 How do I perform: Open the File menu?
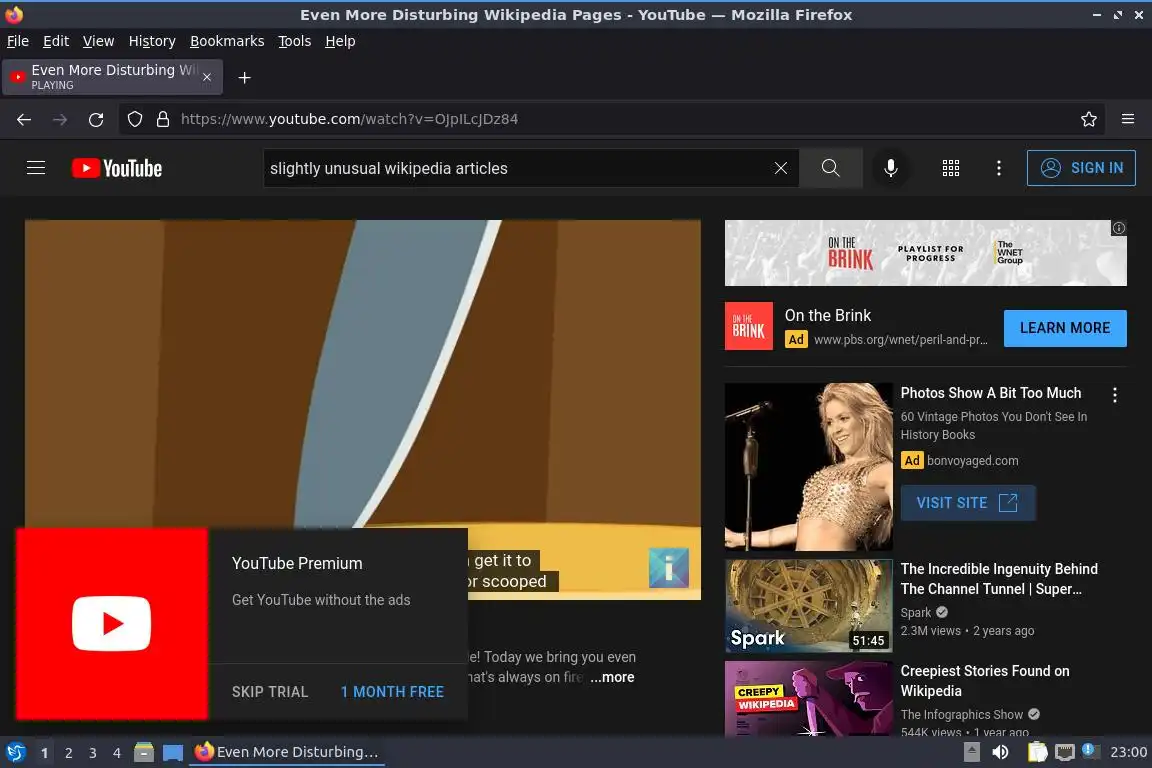click(x=18, y=41)
